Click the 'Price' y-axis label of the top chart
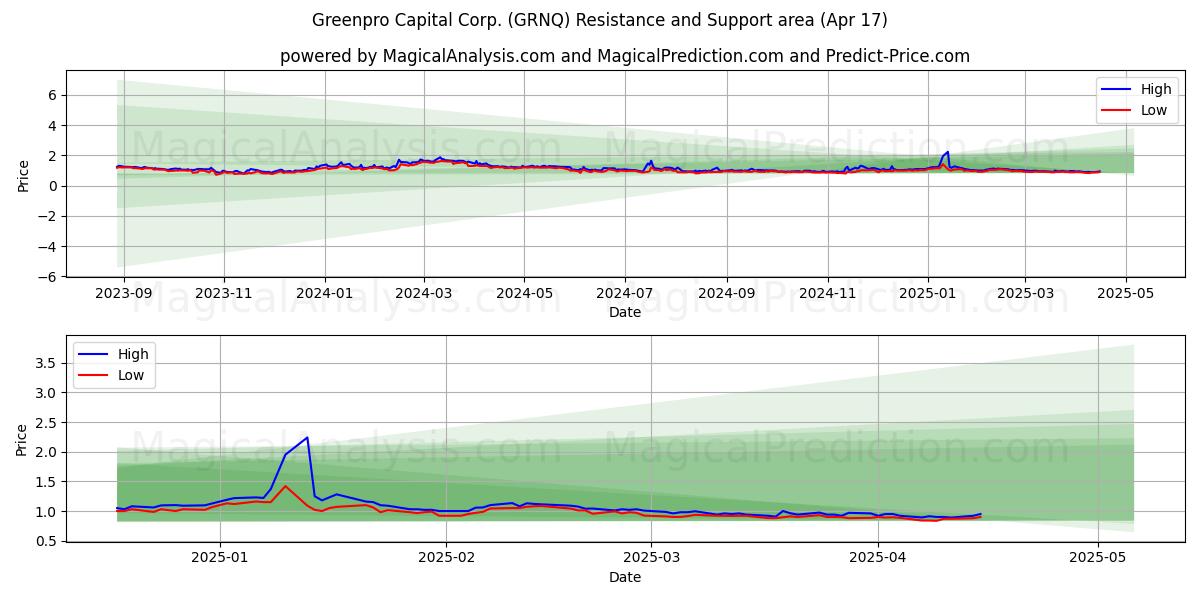 pos(23,175)
